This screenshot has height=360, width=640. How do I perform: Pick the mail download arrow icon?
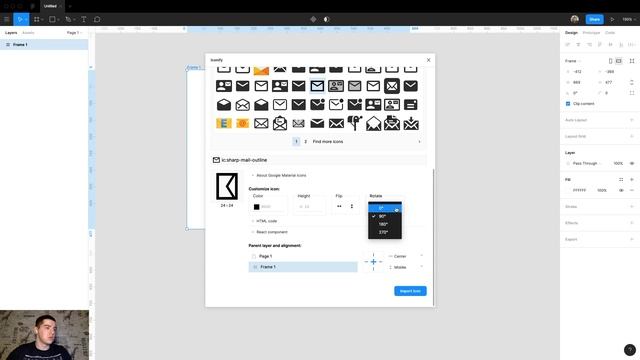click(411, 123)
